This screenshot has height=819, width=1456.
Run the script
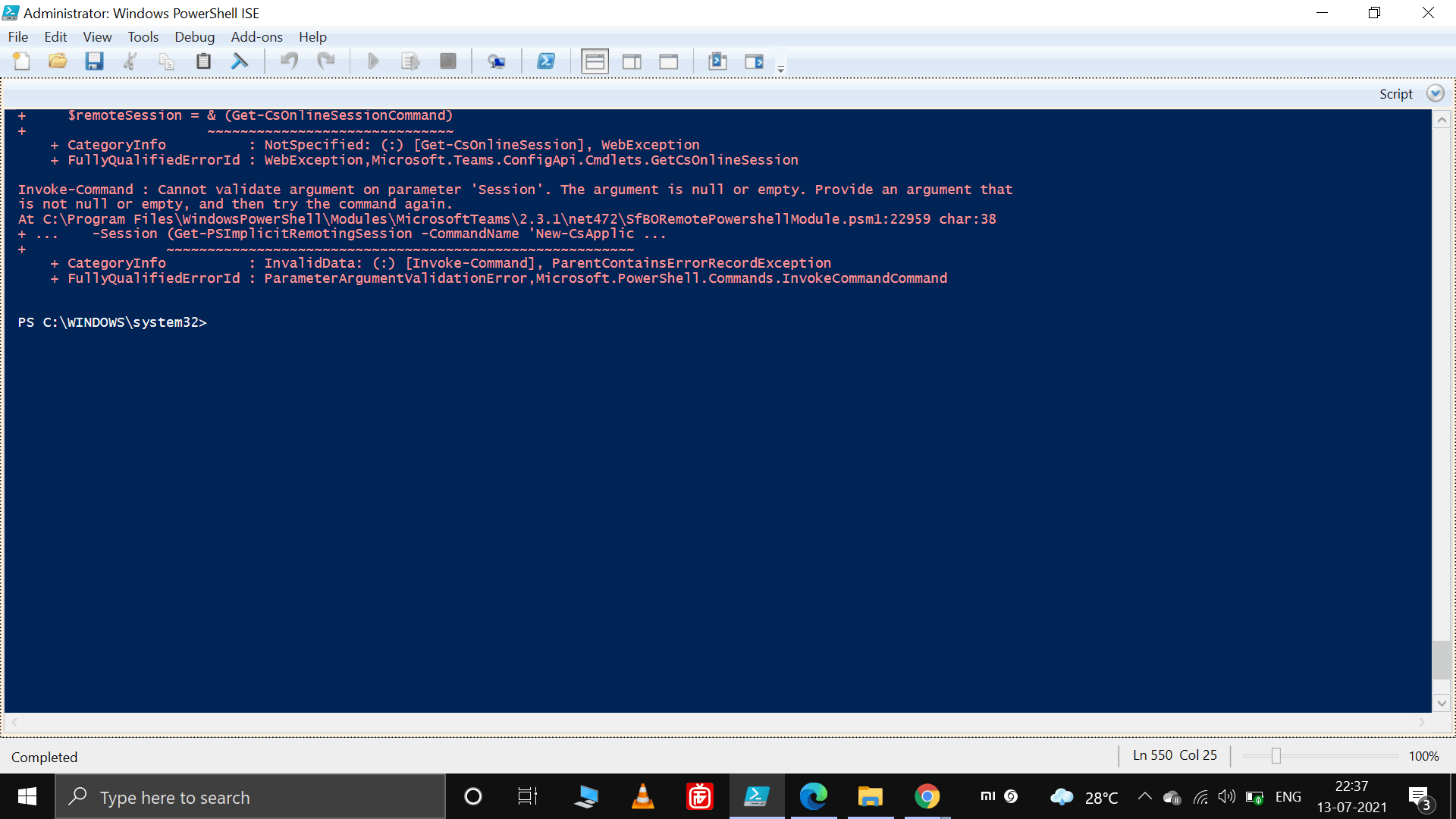click(x=373, y=61)
